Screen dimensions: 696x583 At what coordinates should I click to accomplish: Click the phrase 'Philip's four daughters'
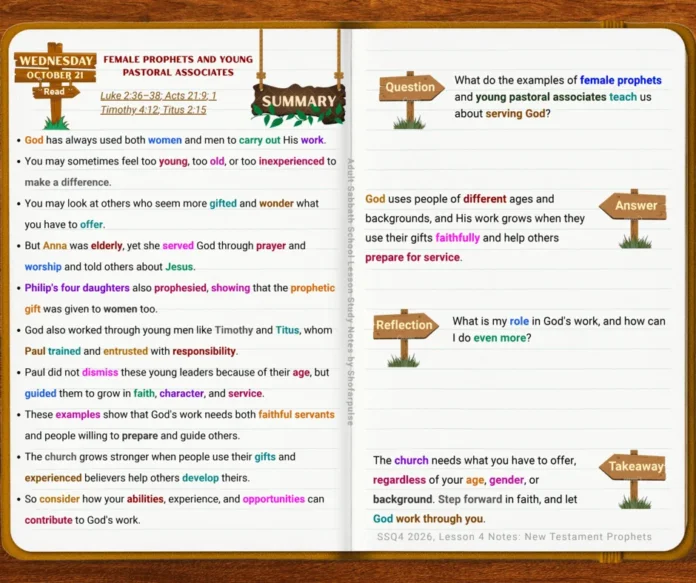pyautogui.click(x=77, y=288)
